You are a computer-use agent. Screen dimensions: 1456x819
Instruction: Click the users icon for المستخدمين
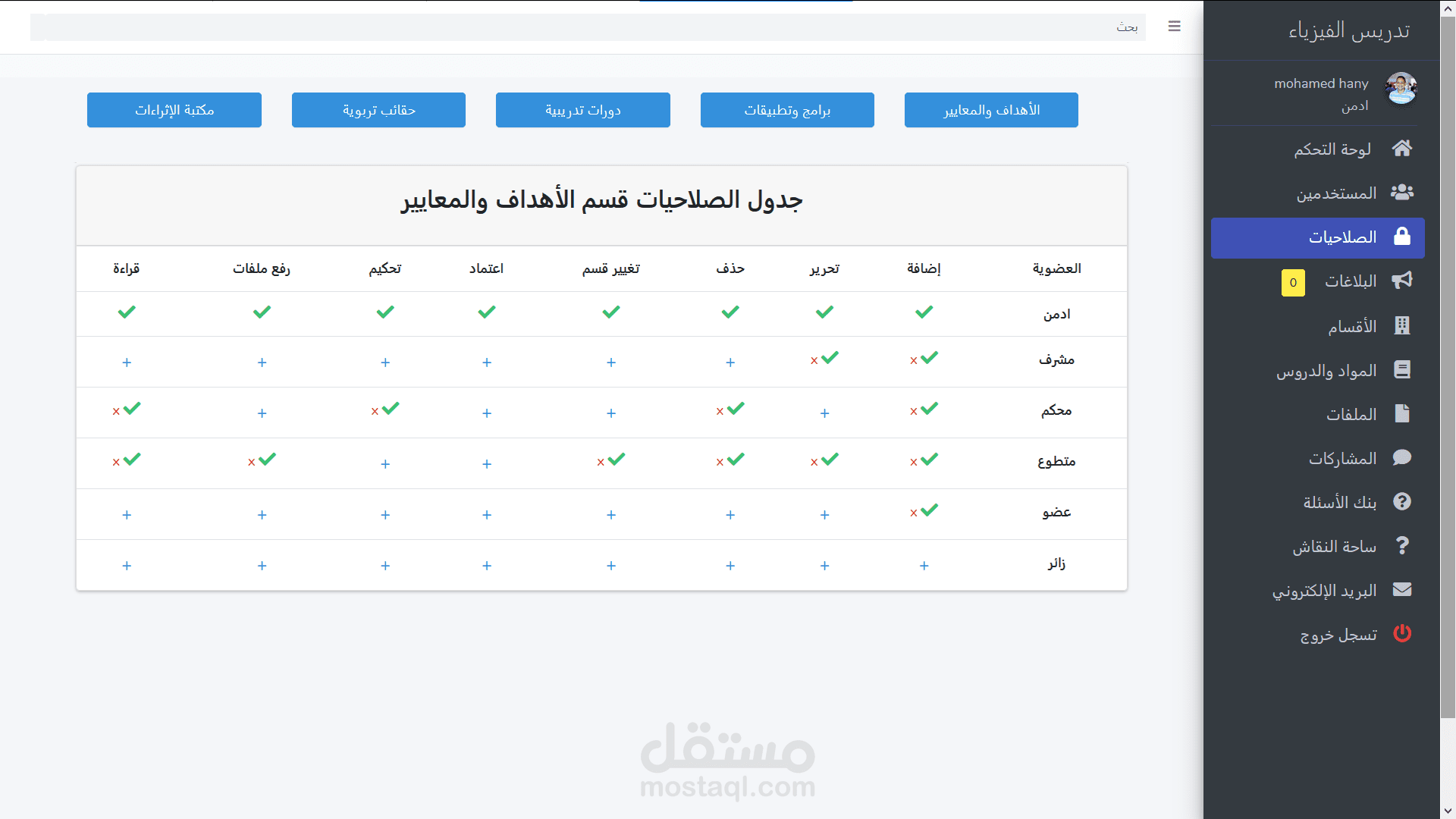[1401, 193]
